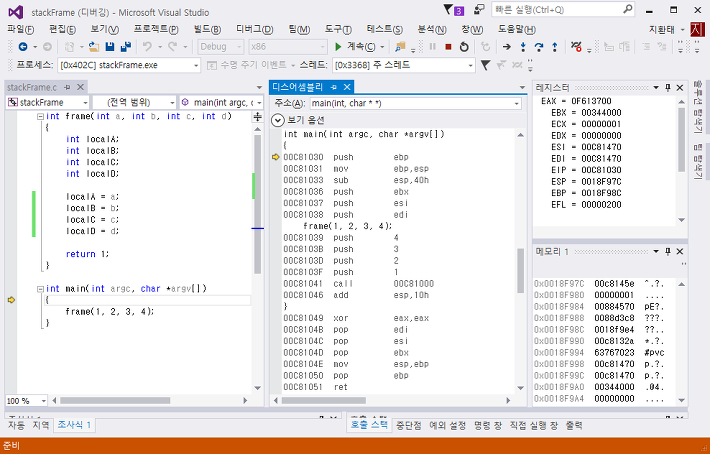Image resolution: width=710 pixels, height=454 pixels.
Task: Click the source editor vertical scrollbar thumb
Action: [x=258, y=204]
